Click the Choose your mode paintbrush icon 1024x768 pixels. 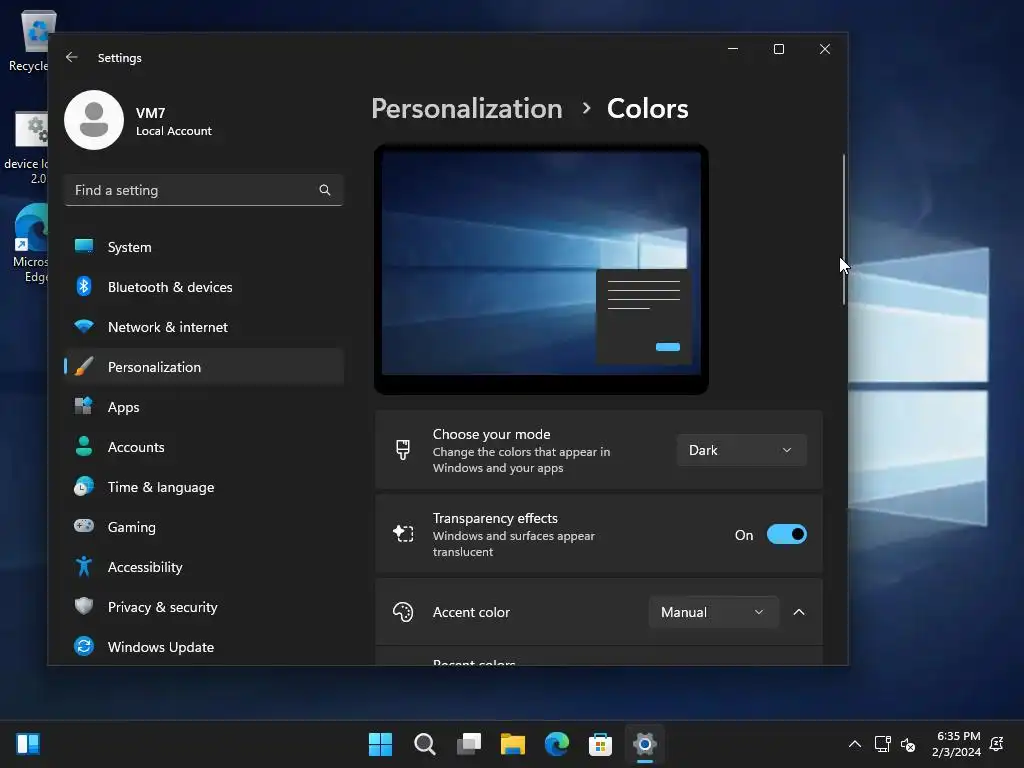point(403,450)
